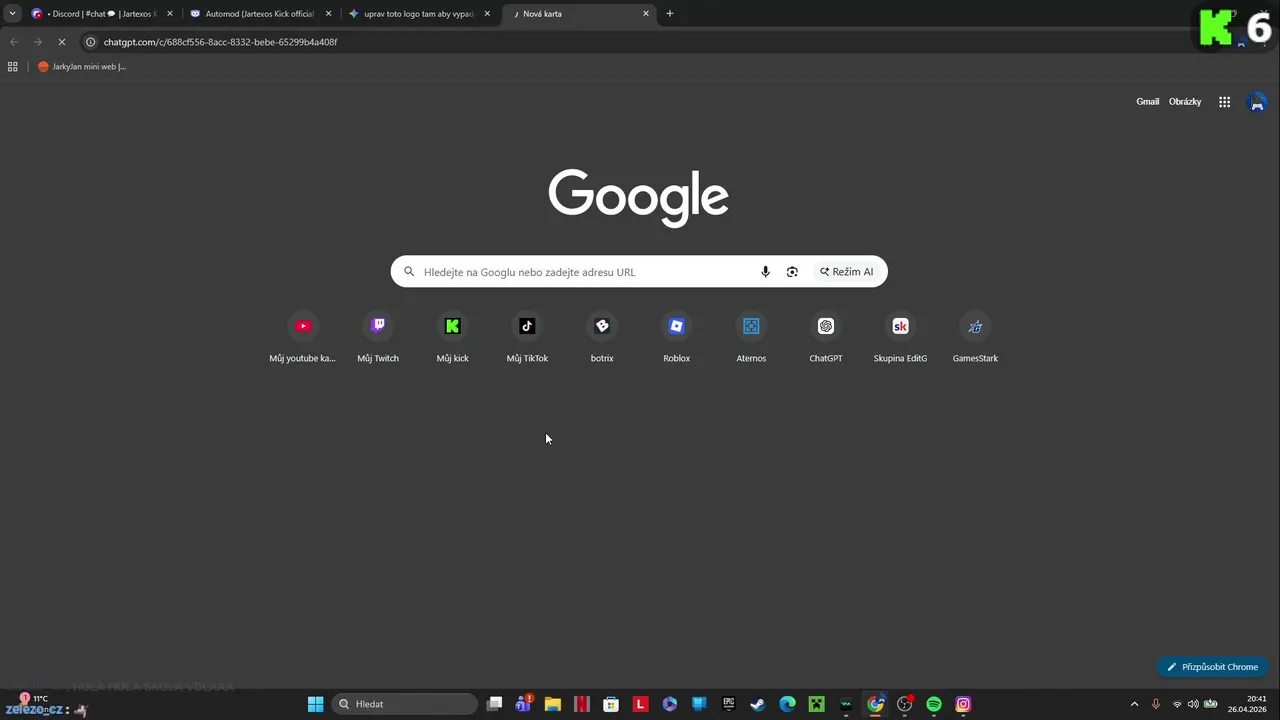Open the Můj Twitch shortcut
This screenshot has width=1280, height=720.
point(378,338)
